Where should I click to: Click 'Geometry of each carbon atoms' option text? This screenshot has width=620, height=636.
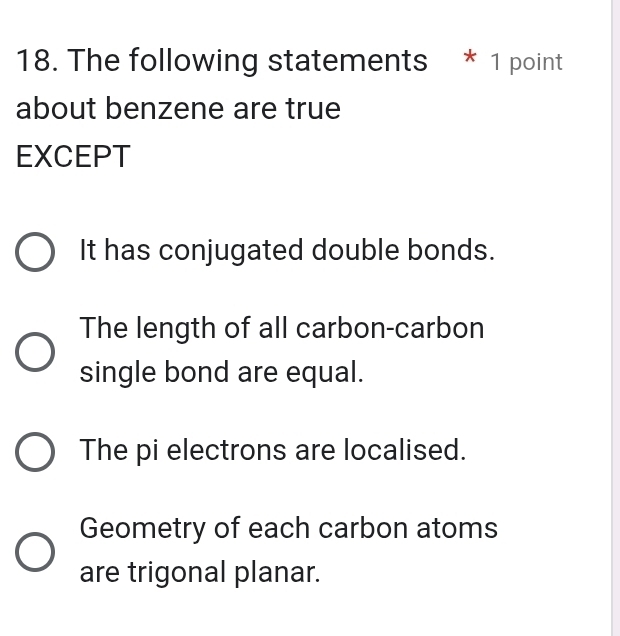coord(288,527)
